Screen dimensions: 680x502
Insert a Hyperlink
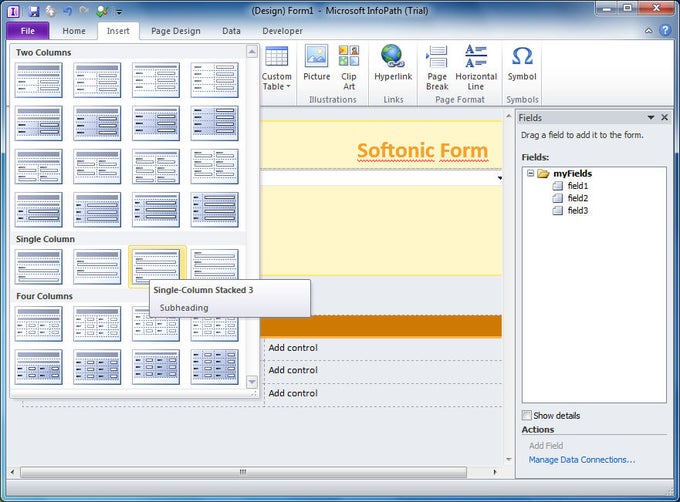point(392,66)
